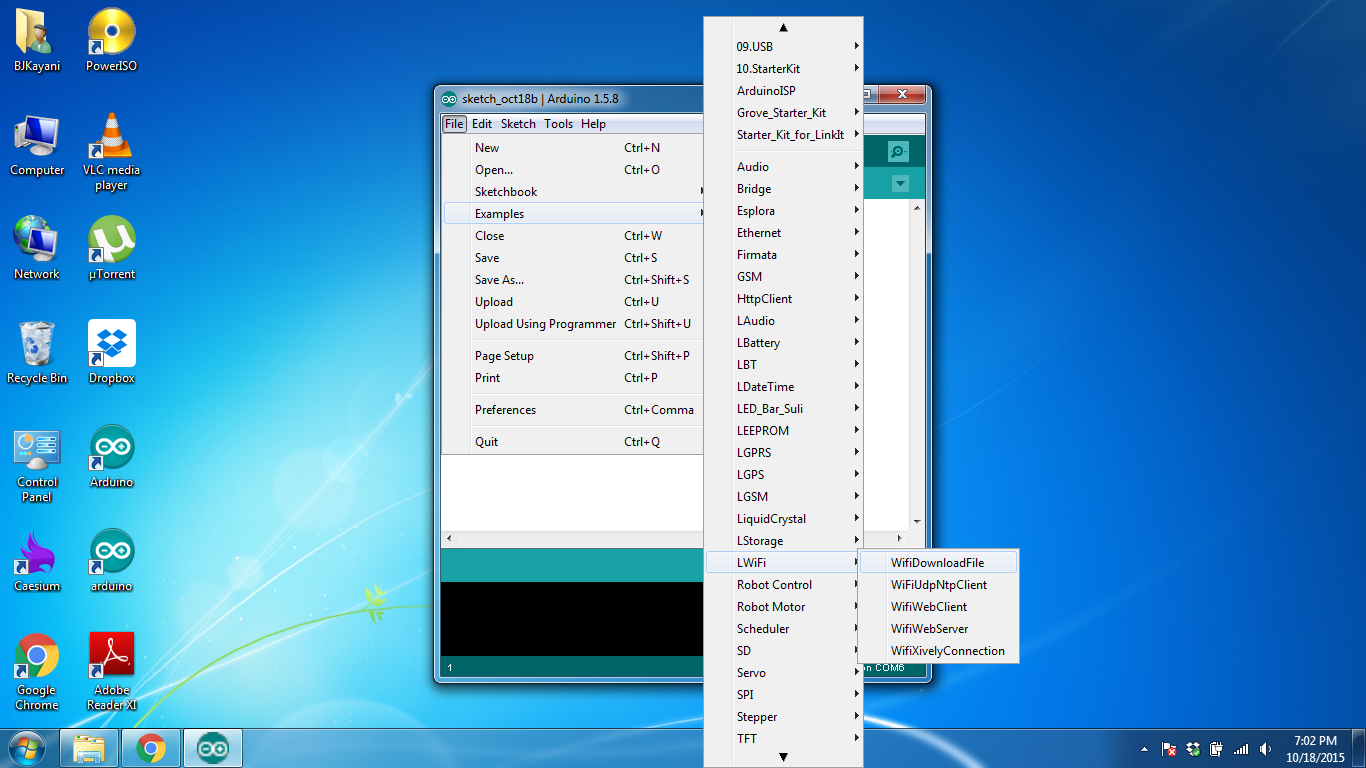The height and width of the screenshot is (768, 1366).
Task: Open the WifiDownloadFile example
Action: point(938,563)
